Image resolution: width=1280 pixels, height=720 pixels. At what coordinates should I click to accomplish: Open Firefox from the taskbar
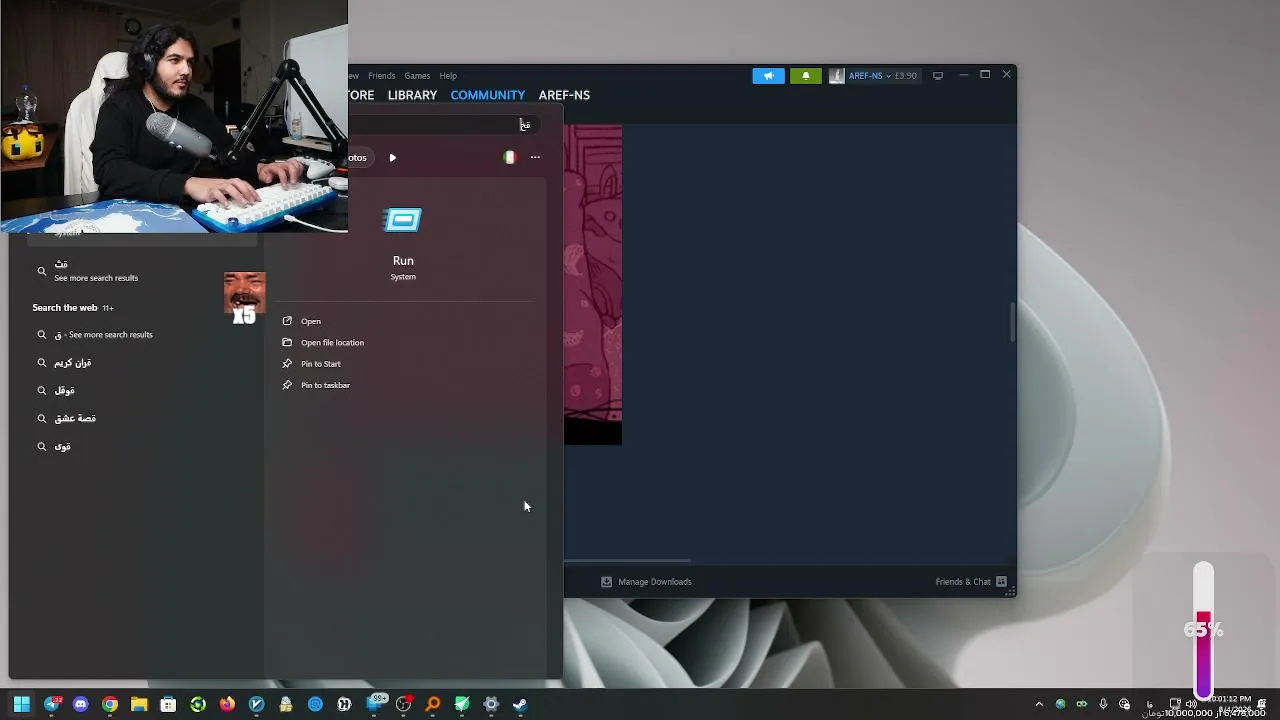pos(227,704)
